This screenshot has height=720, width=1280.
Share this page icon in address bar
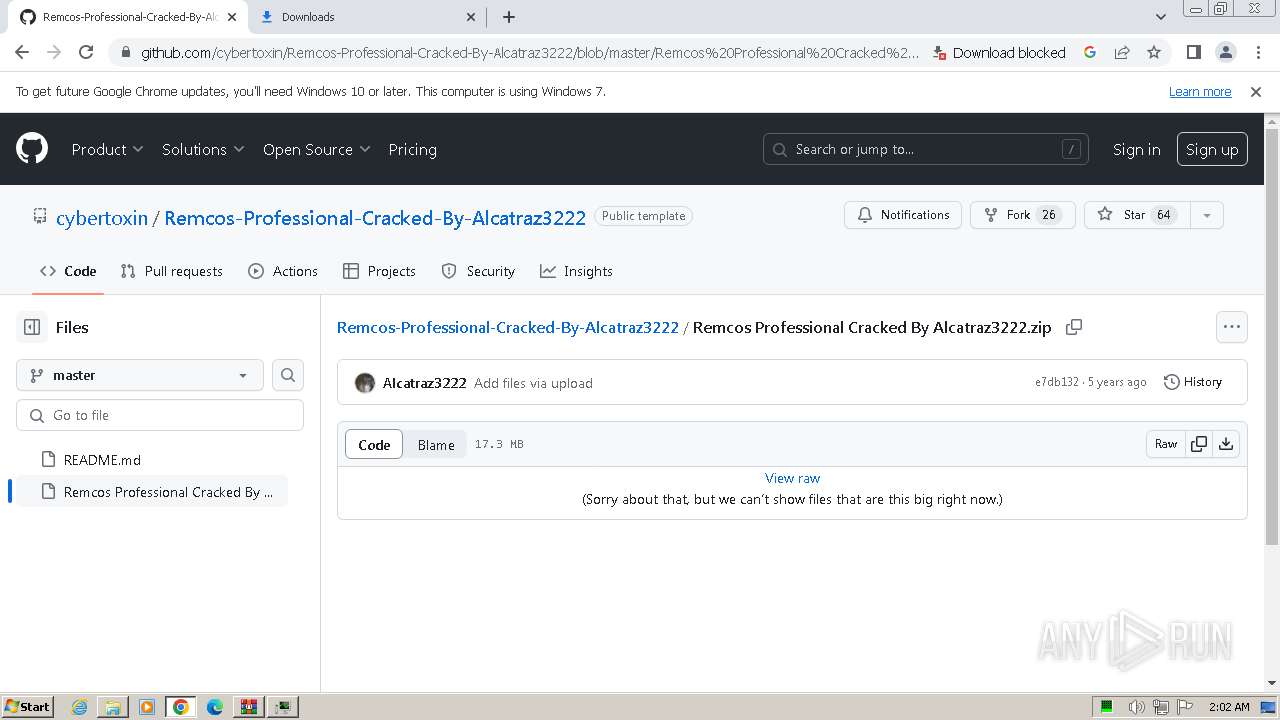[1122, 52]
